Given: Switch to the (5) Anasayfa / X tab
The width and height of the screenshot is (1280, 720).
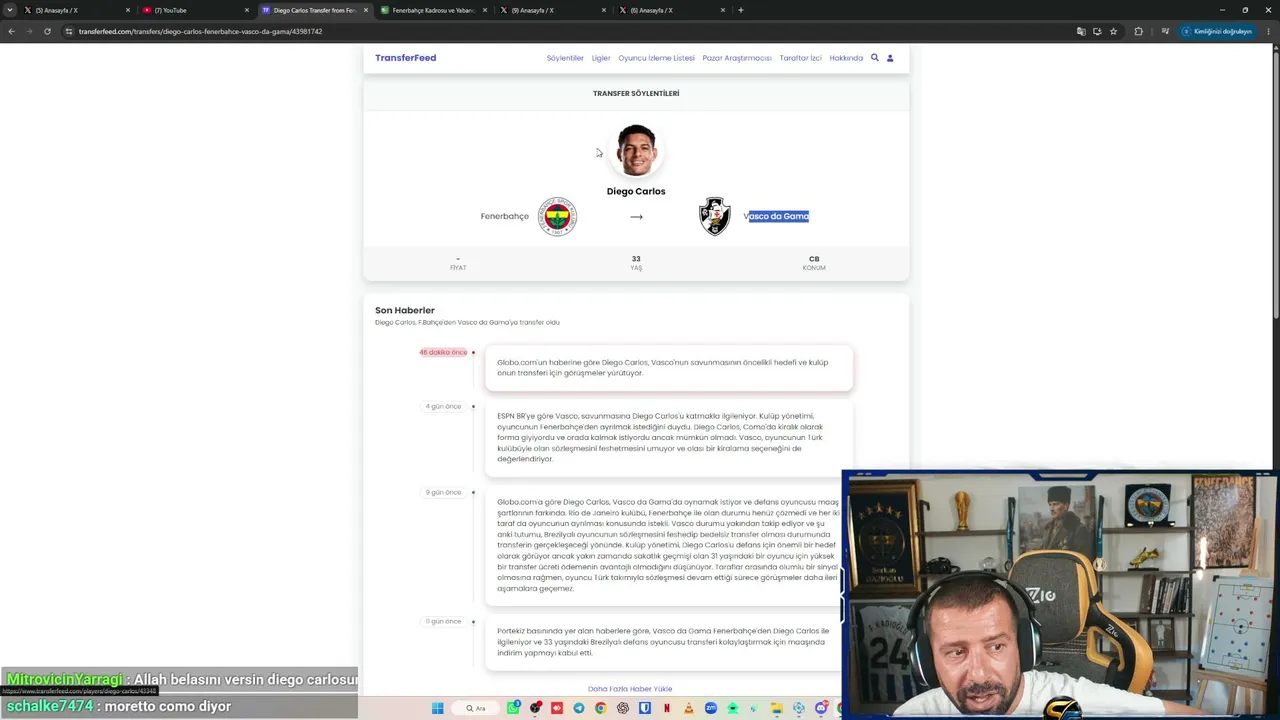Looking at the screenshot, I should 76,10.
